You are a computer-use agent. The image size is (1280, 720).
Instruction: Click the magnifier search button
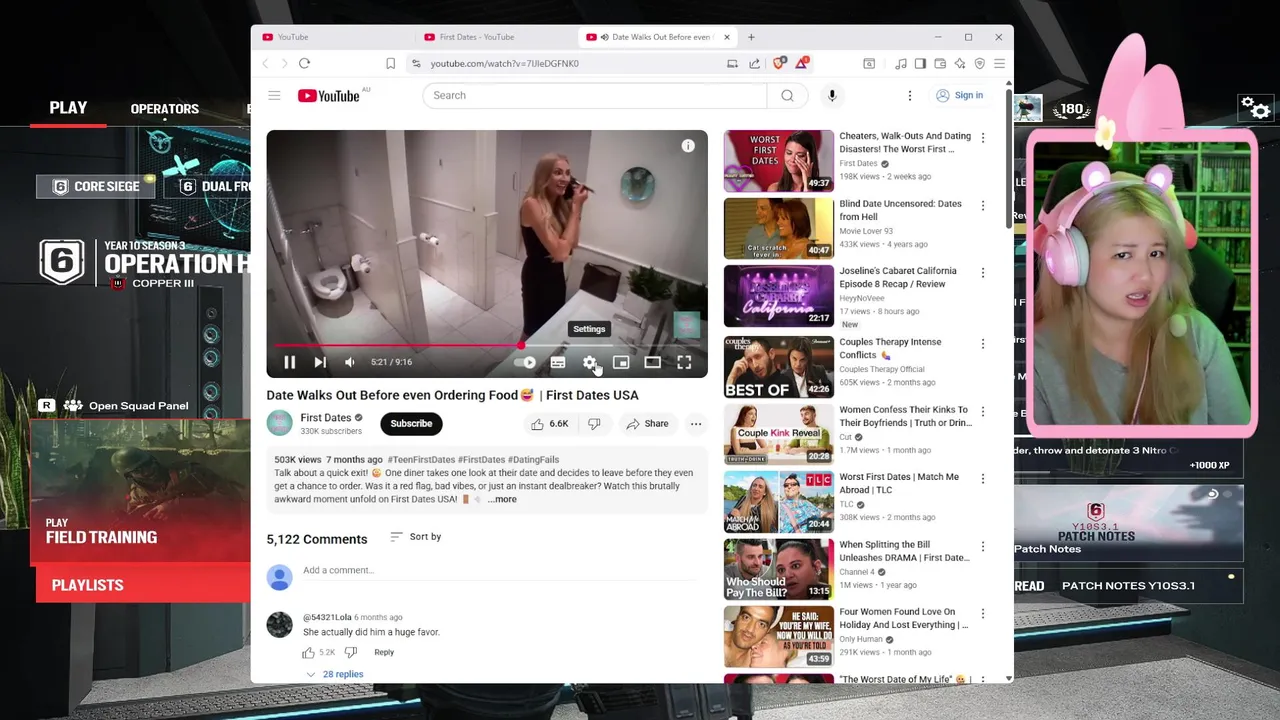tap(787, 96)
